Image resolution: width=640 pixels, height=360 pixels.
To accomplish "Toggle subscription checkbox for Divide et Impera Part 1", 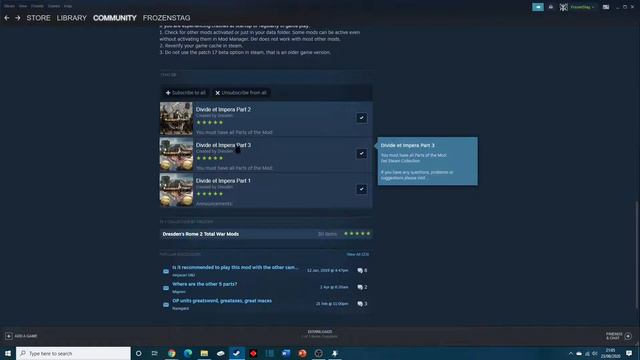I will click(361, 189).
